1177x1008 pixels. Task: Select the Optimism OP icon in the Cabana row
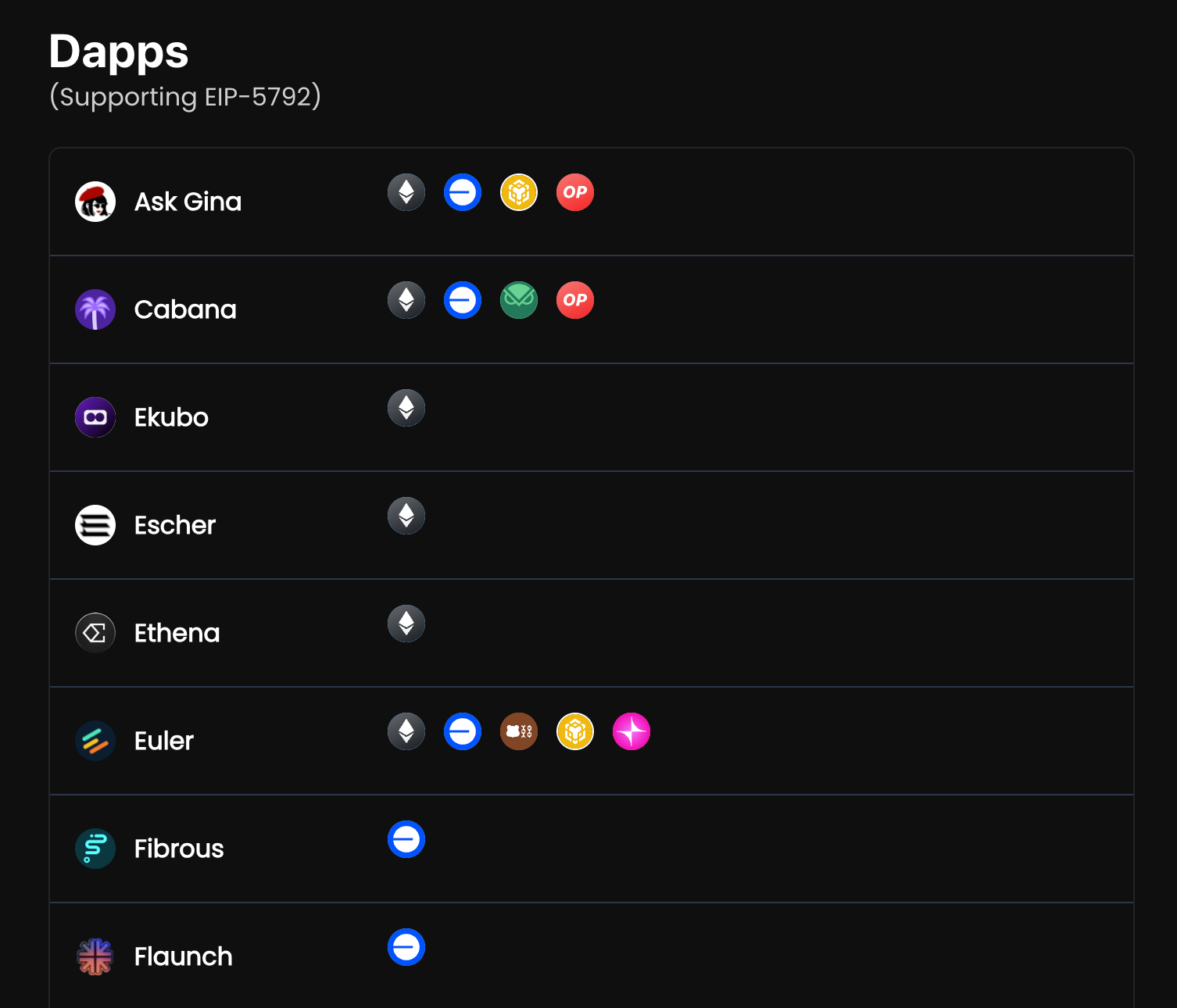pyautogui.click(x=575, y=300)
